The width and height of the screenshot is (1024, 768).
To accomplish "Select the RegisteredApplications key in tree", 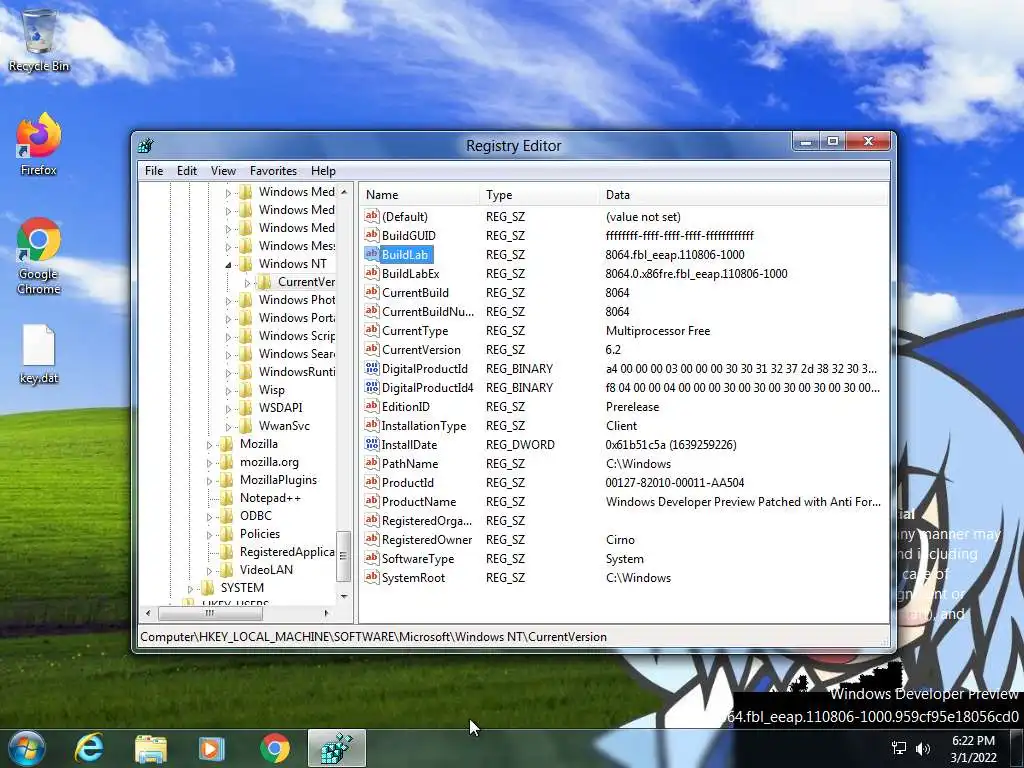I will tap(287, 551).
